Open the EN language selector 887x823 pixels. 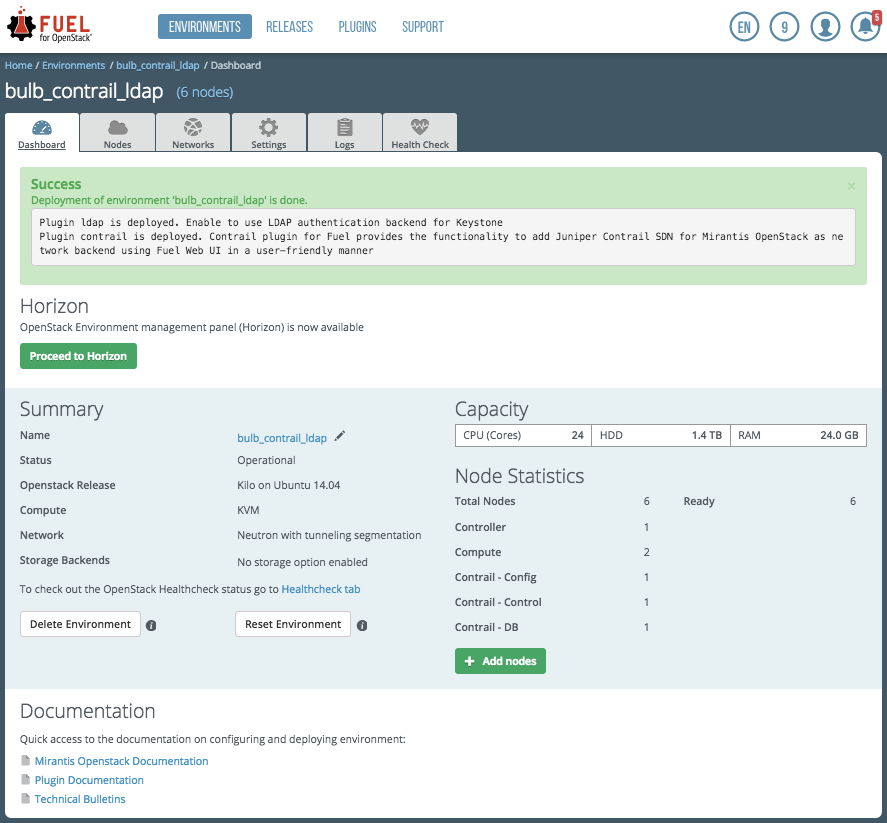pyautogui.click(x=744, y=27)
